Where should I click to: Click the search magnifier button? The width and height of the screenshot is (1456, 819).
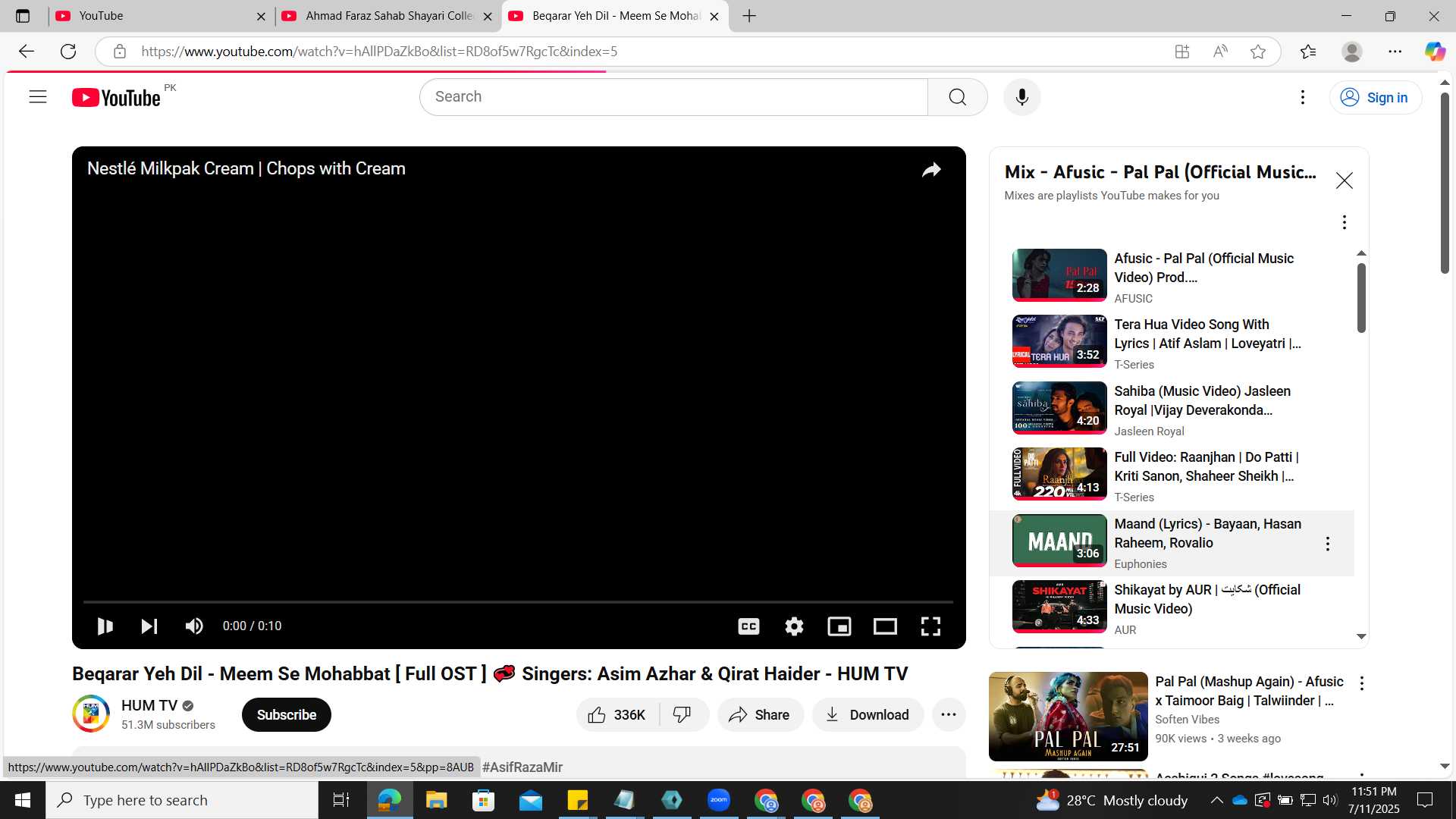pyautogui.click(x=957, y=97)
